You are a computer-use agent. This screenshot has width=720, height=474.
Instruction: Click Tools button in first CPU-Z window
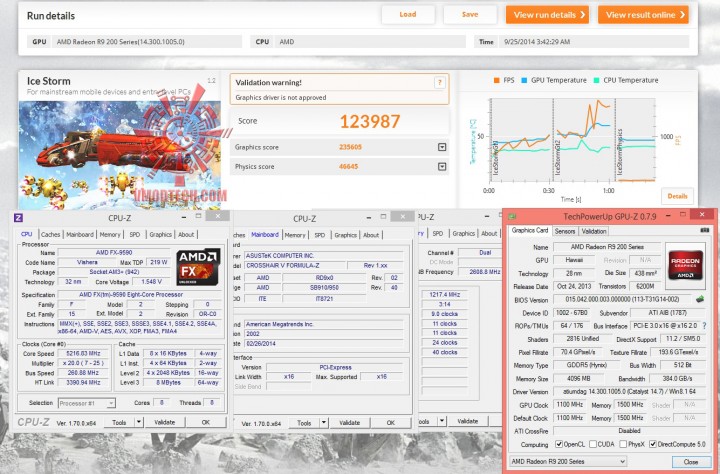click(119, 422)
